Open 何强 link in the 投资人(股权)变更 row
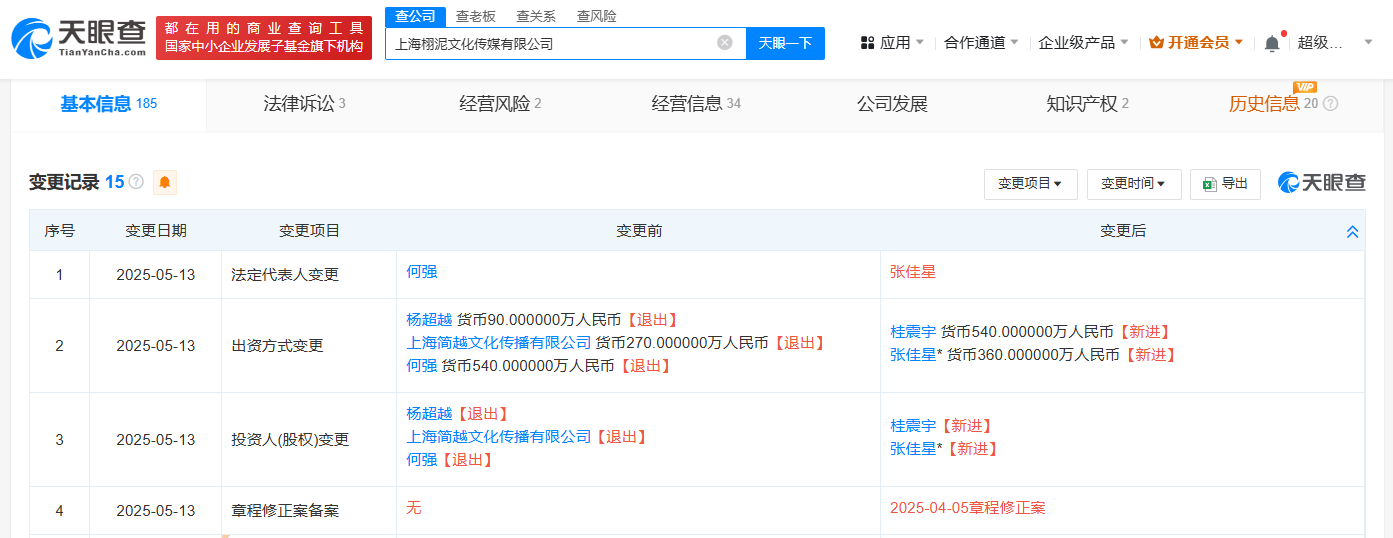 [422, 459]
